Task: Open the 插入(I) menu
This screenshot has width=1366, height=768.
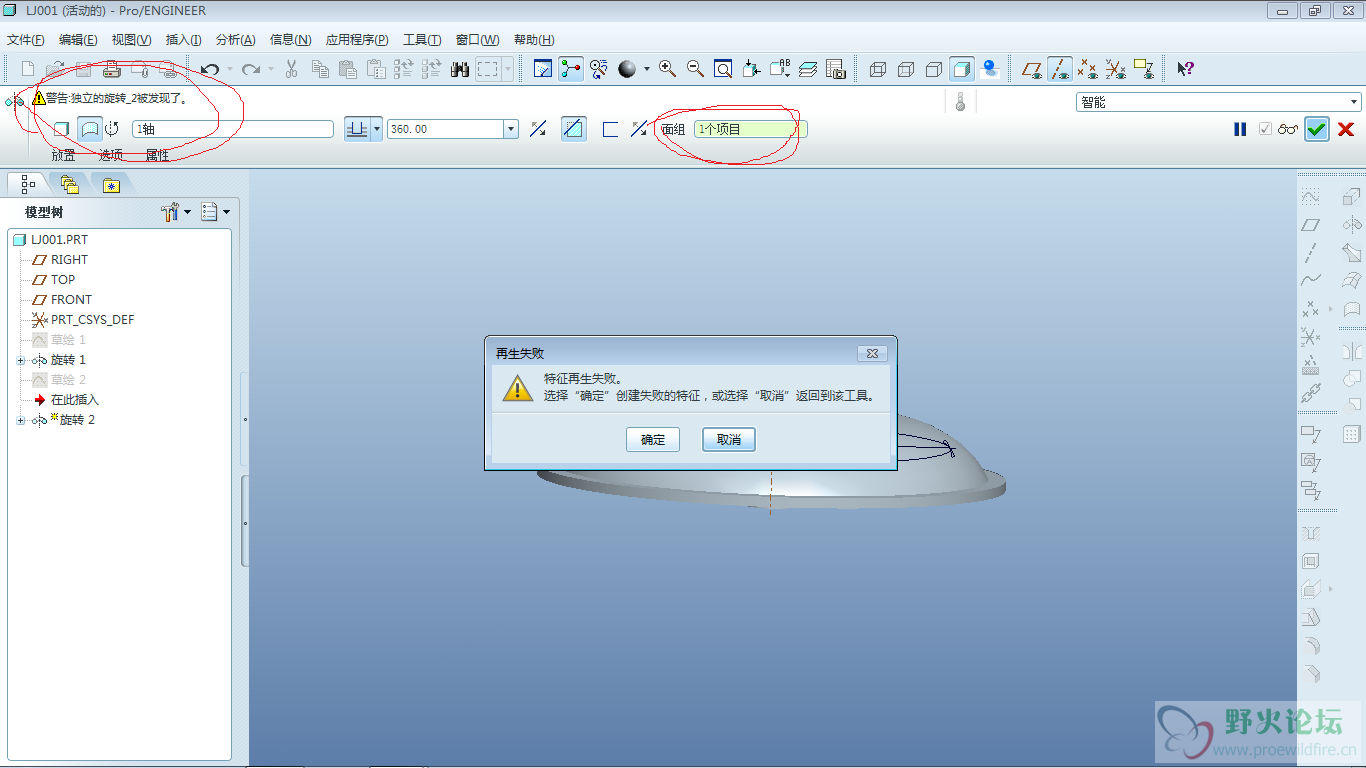Action: click(183, 40)
